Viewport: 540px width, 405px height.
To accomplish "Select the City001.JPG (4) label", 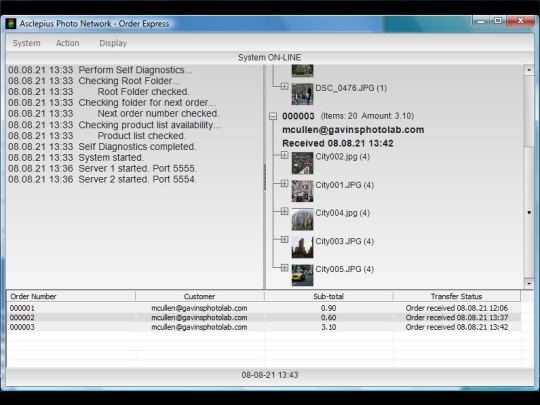I will [x=345, y=185].
